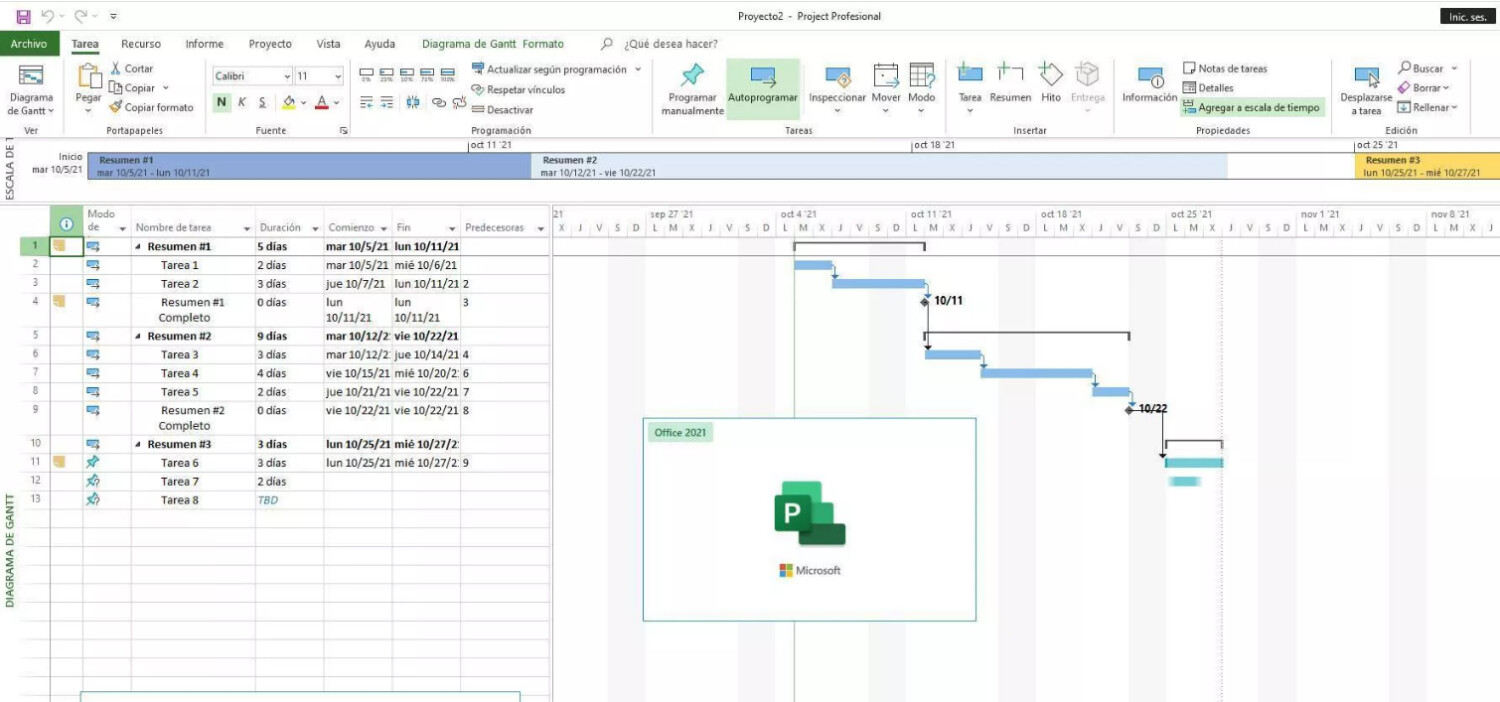Viewport: 1500px width, 702px height.
Task: Open the Duración column filter dropdown
Action: [x=315, y=228]
